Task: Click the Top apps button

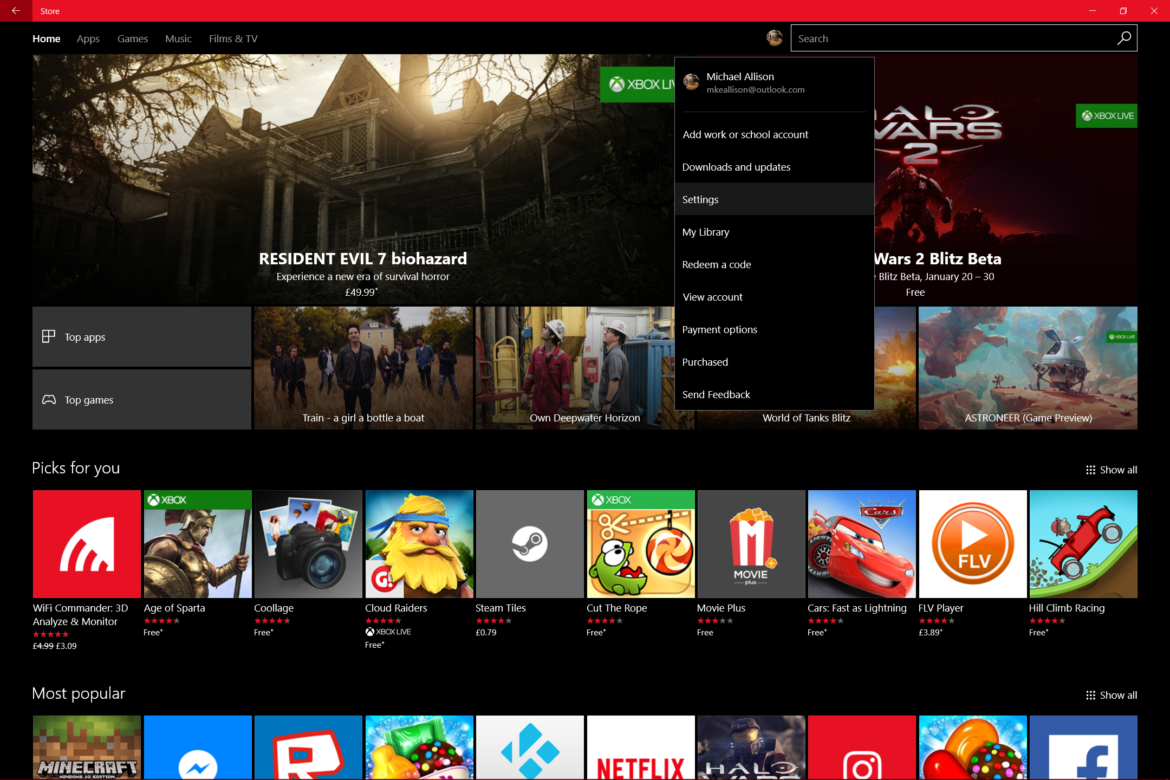Action: tap(141, 337)
